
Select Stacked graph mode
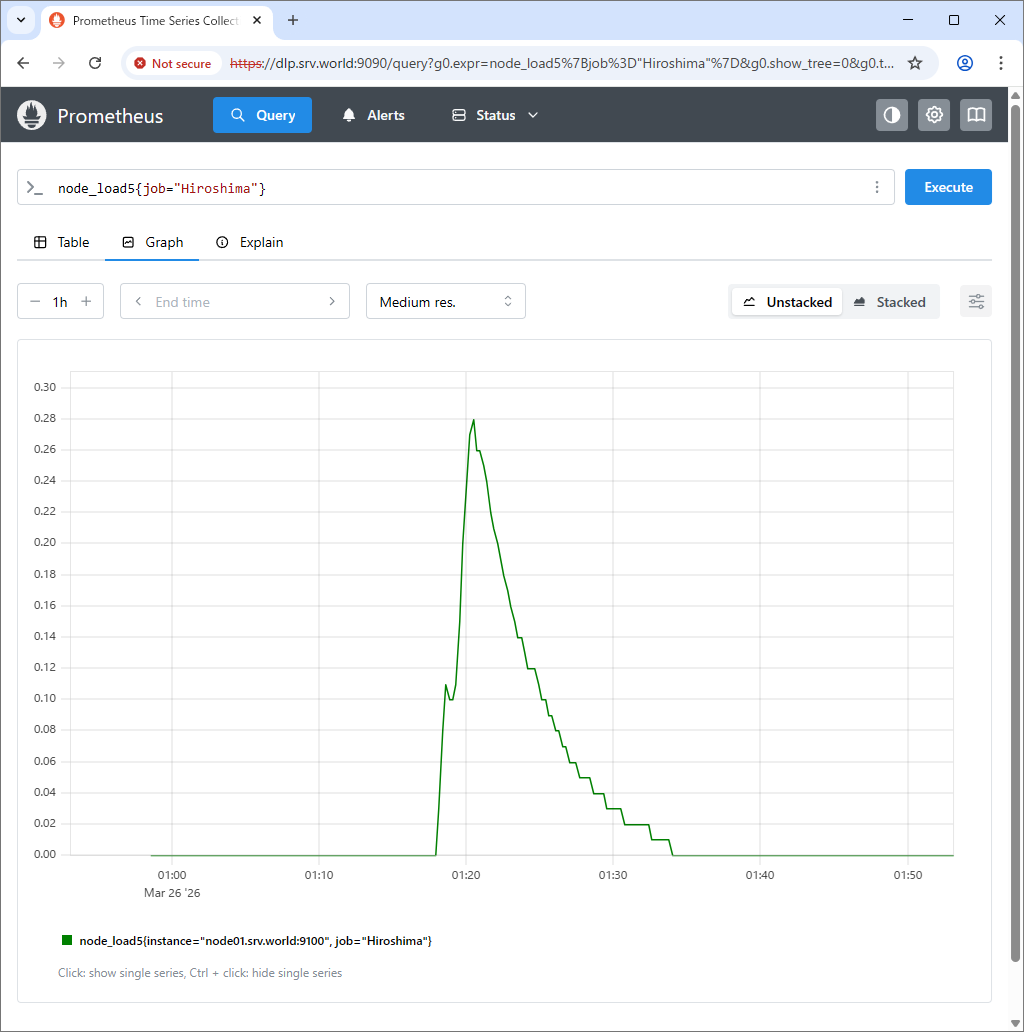point(890,302)
